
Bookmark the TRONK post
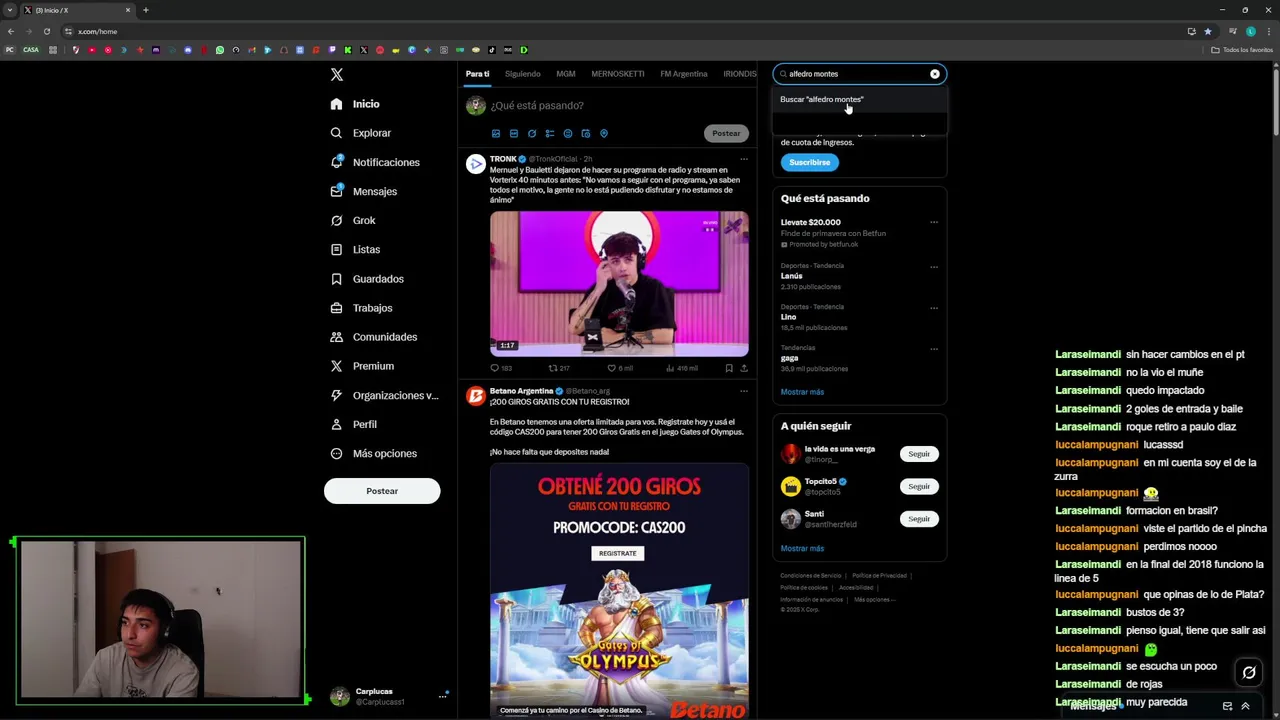pyautogui.click(x=729, y=368)
